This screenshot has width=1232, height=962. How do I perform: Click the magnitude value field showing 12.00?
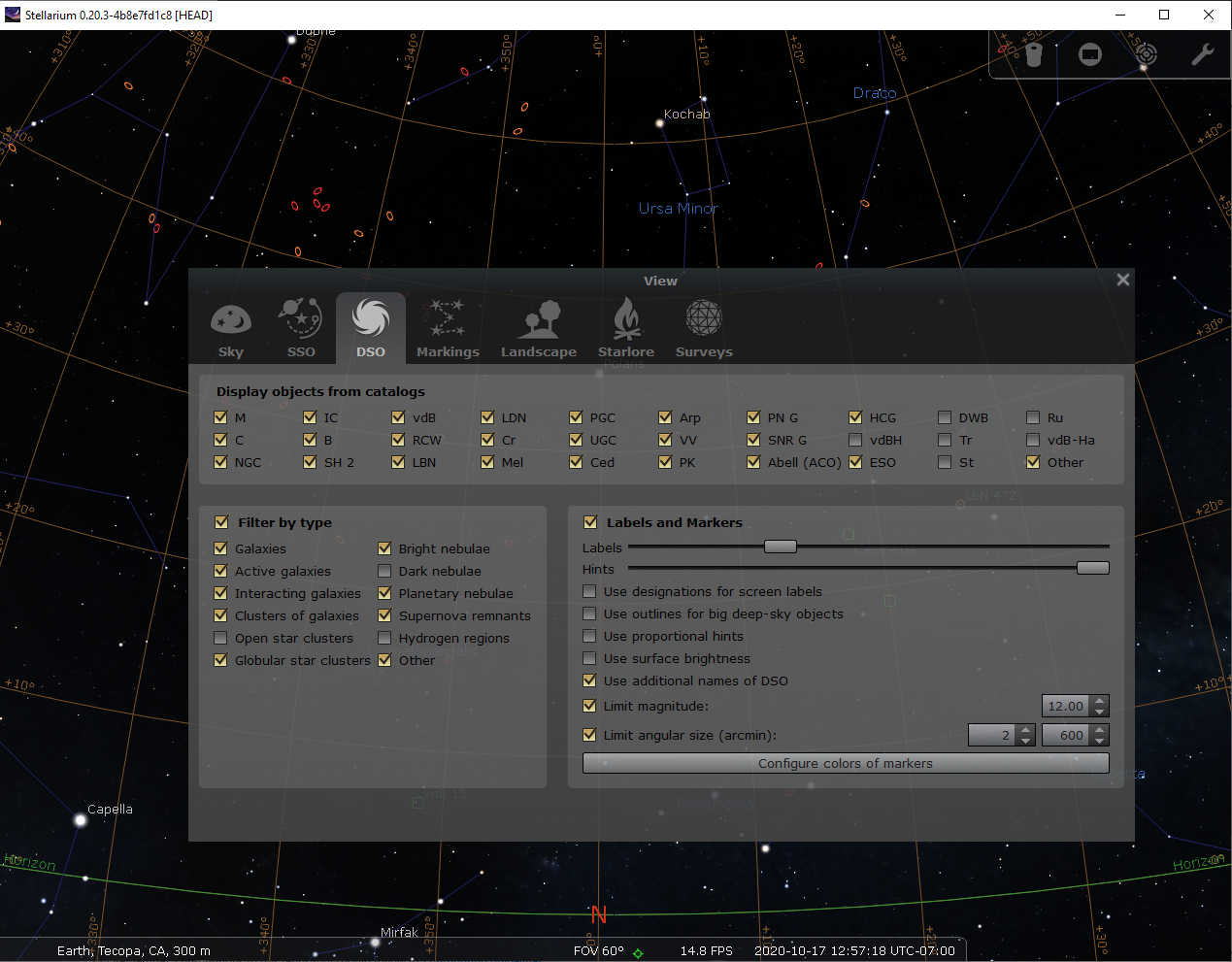pyautogui.click(x=1068, y=706)
